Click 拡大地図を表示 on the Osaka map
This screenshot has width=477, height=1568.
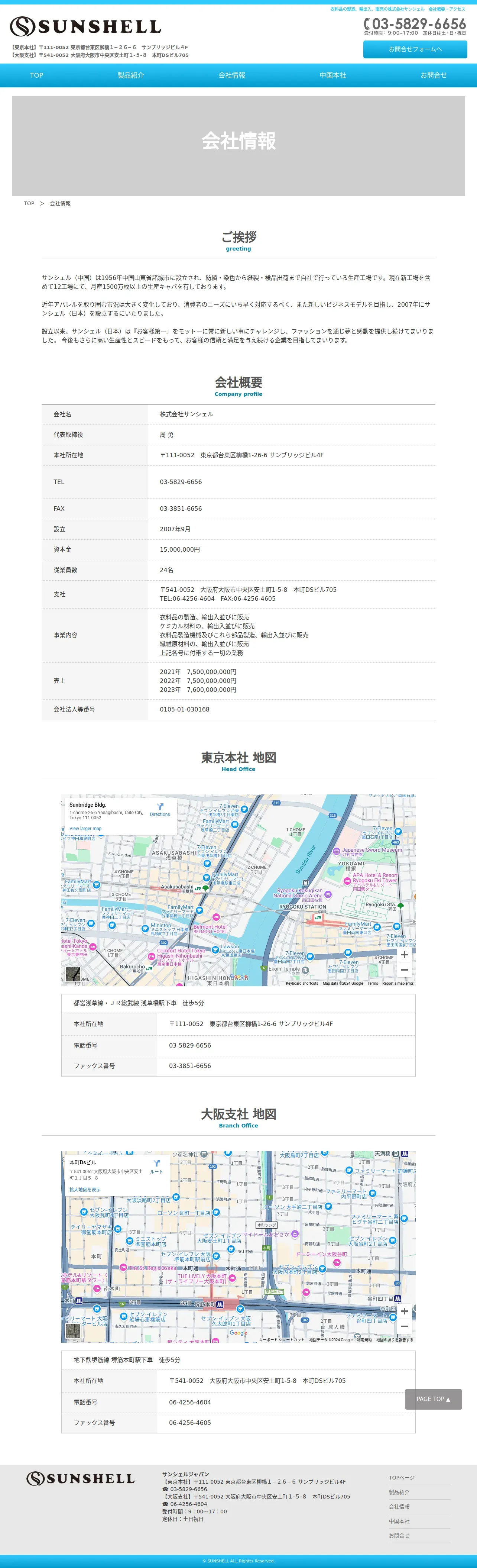tap(85, 1190)
